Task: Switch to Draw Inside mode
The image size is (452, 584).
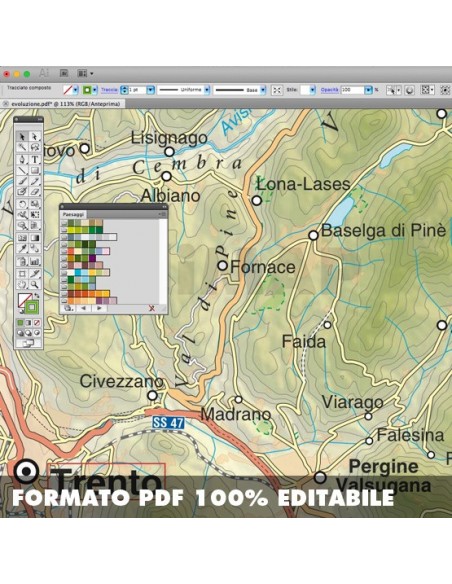Action: tap(37, 332)
